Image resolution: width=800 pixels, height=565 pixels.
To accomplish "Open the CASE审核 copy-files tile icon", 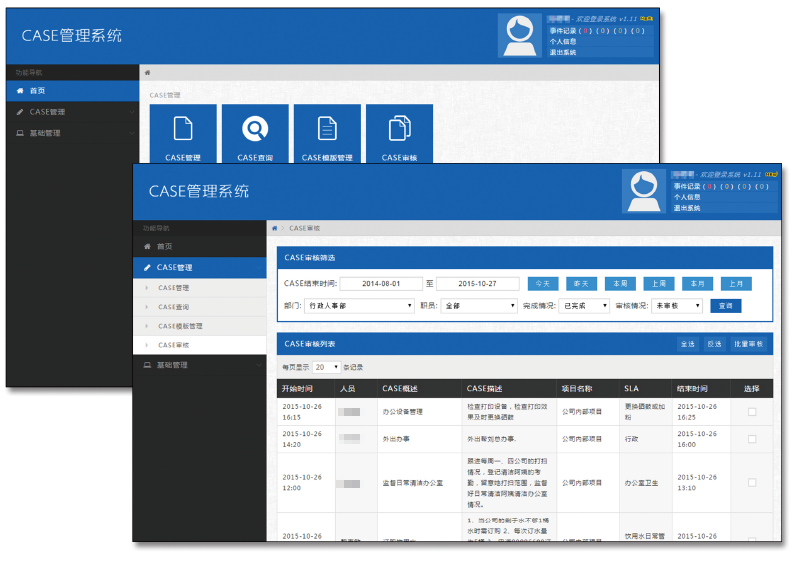I will pos(399,129).
